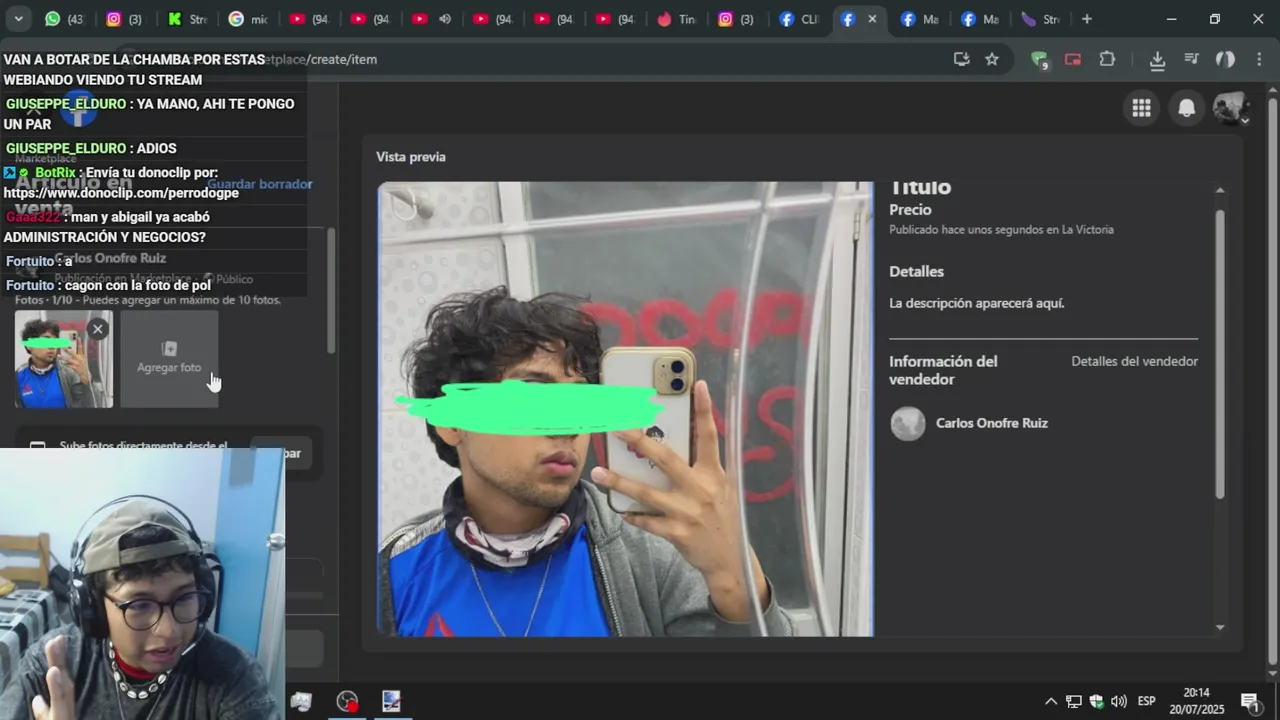The width and height of the screenshot is (1280, 720).
Task: Click the Agregar foto tile
Action: pos(169,359)
